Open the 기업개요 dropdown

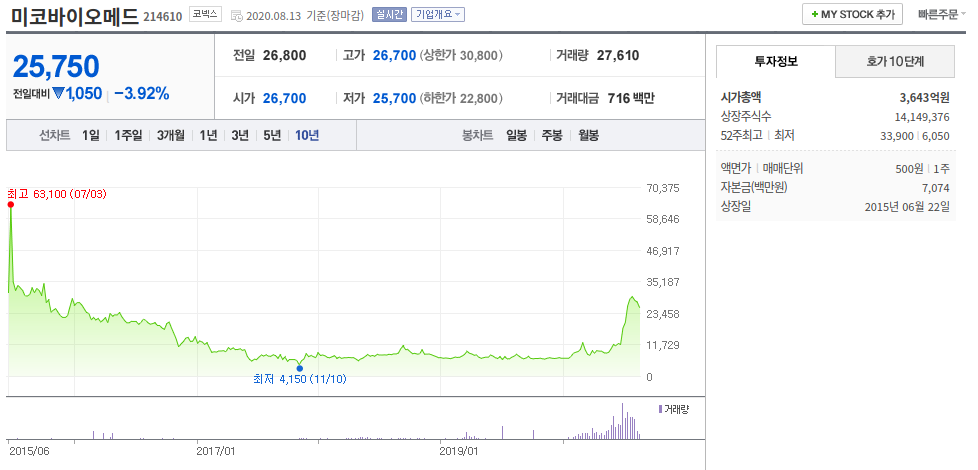(x=438, y=14)
